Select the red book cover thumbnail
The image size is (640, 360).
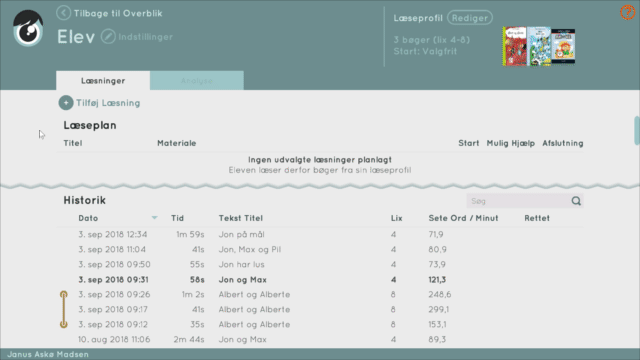pos(514,46)
